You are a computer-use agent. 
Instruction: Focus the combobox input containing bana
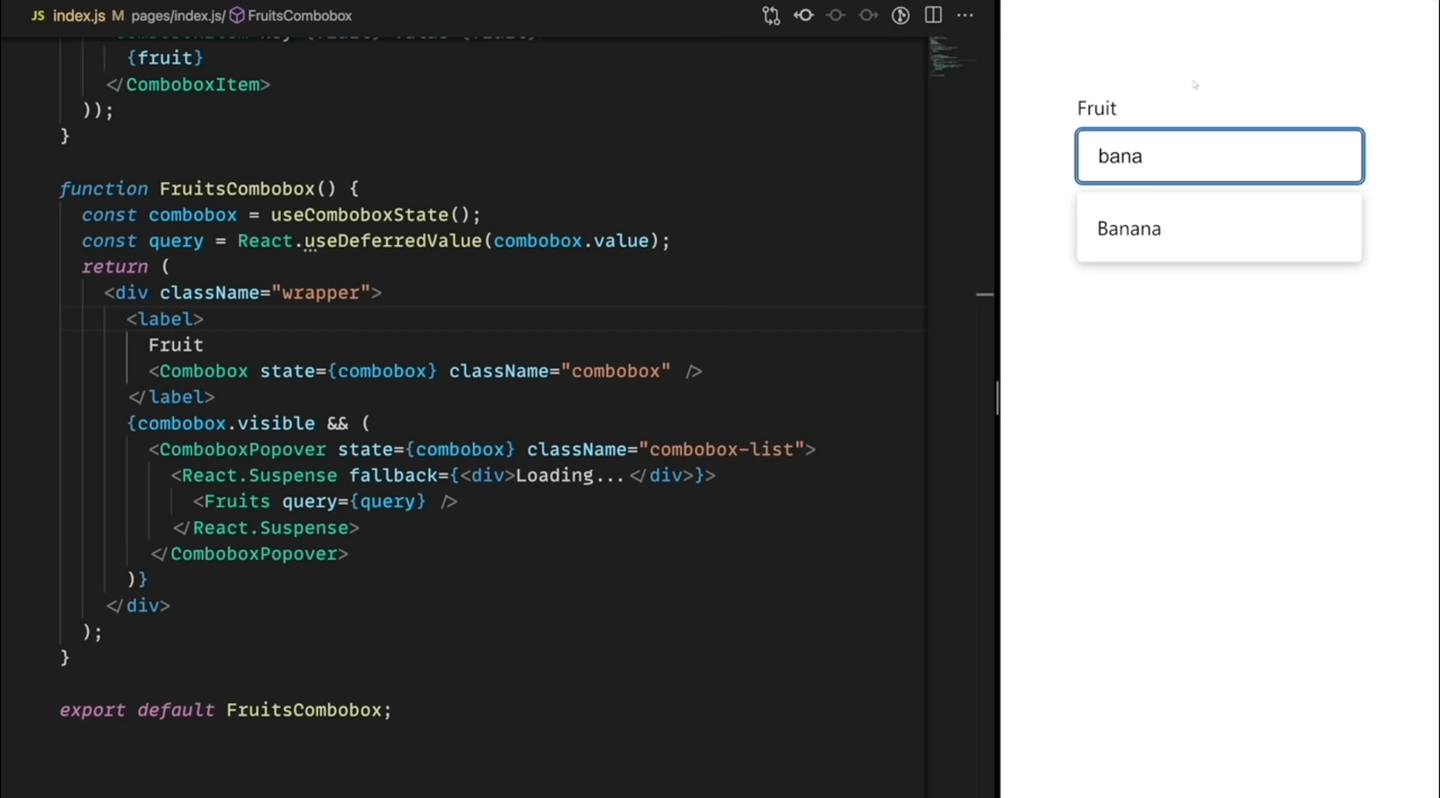point(1218,155)
